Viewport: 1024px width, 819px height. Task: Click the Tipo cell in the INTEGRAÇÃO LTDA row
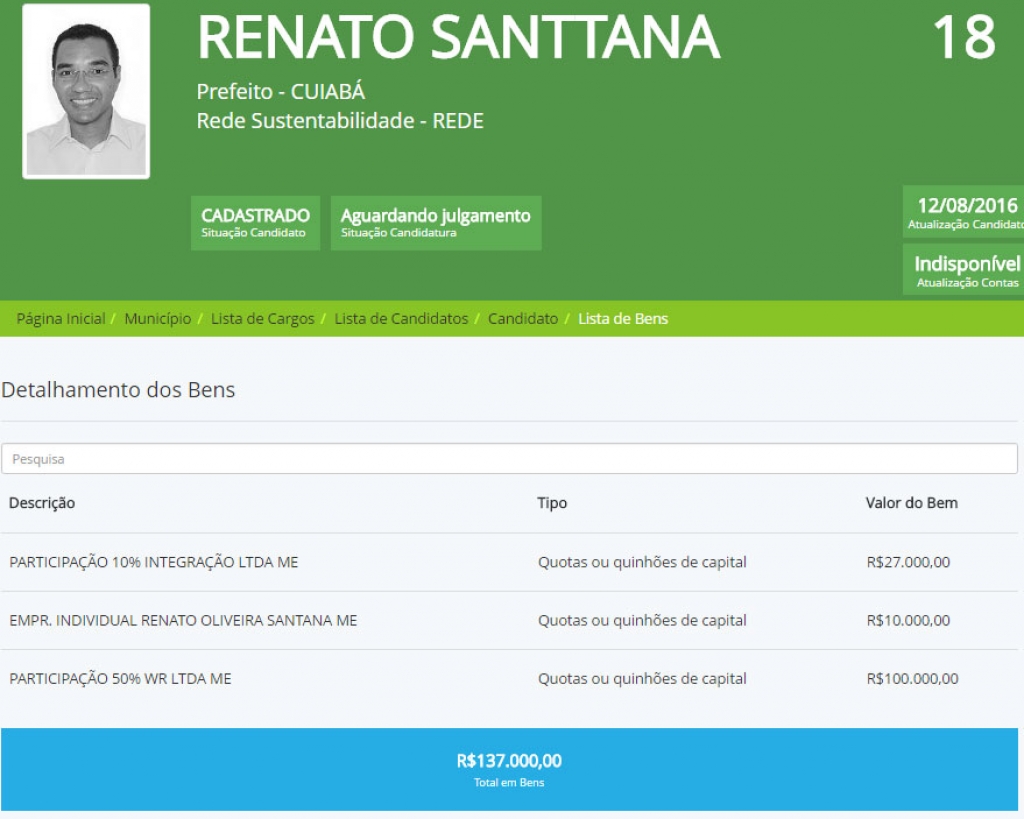coord(642,562)
